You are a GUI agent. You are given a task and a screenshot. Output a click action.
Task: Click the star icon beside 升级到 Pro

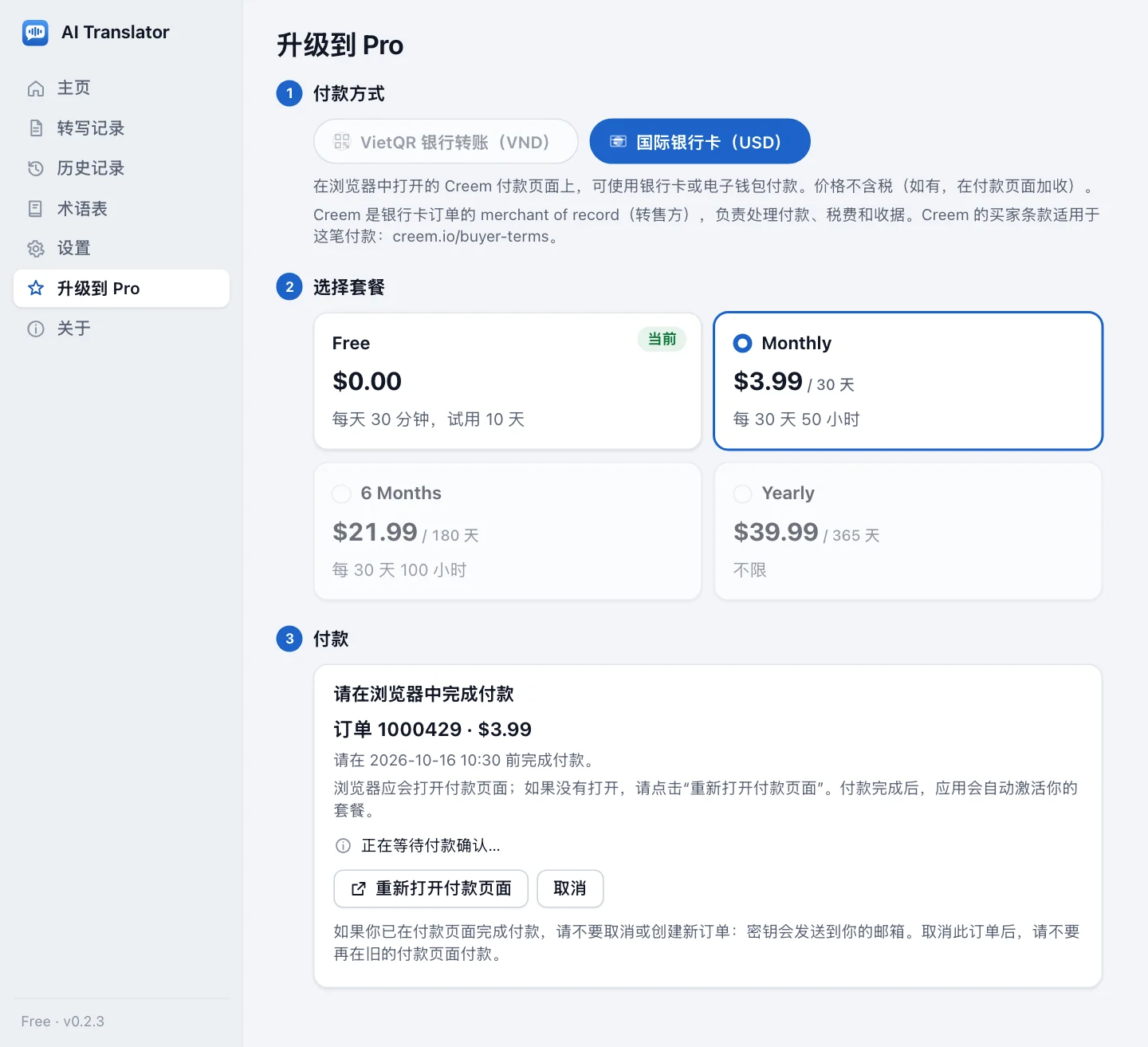tap(36, 289)
